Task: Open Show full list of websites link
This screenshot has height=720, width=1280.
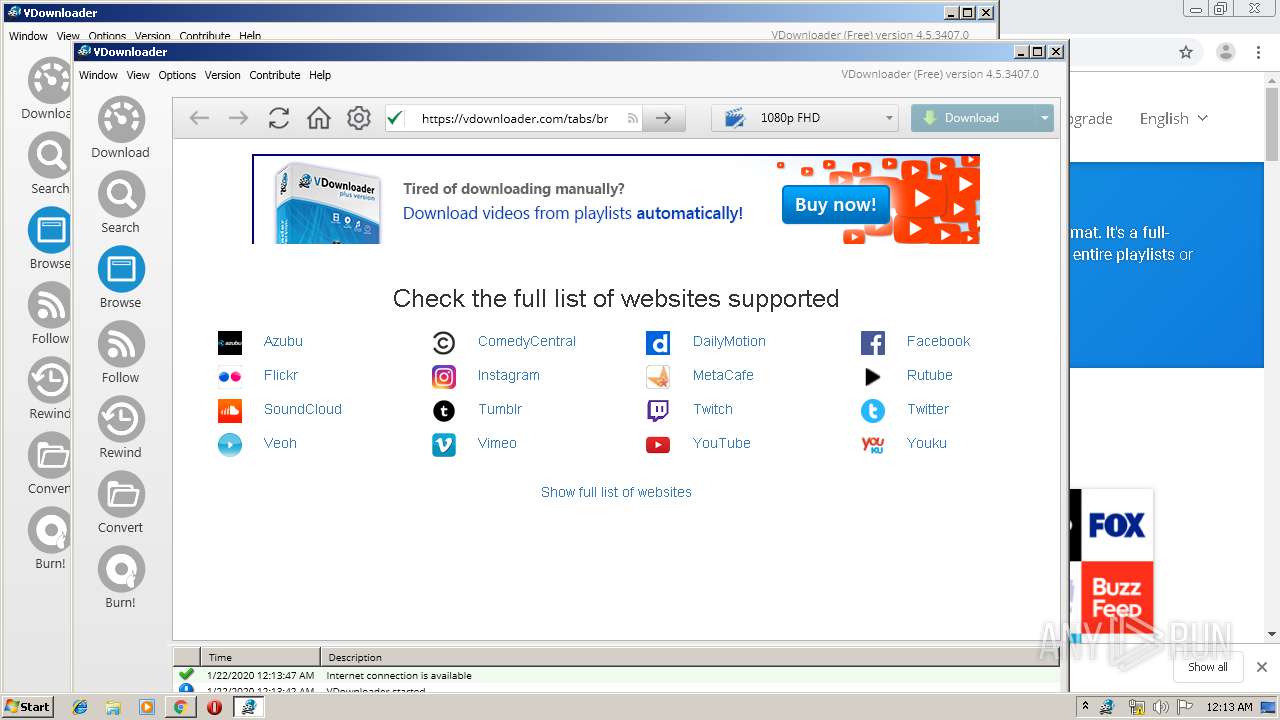Action: click(616, 492)
